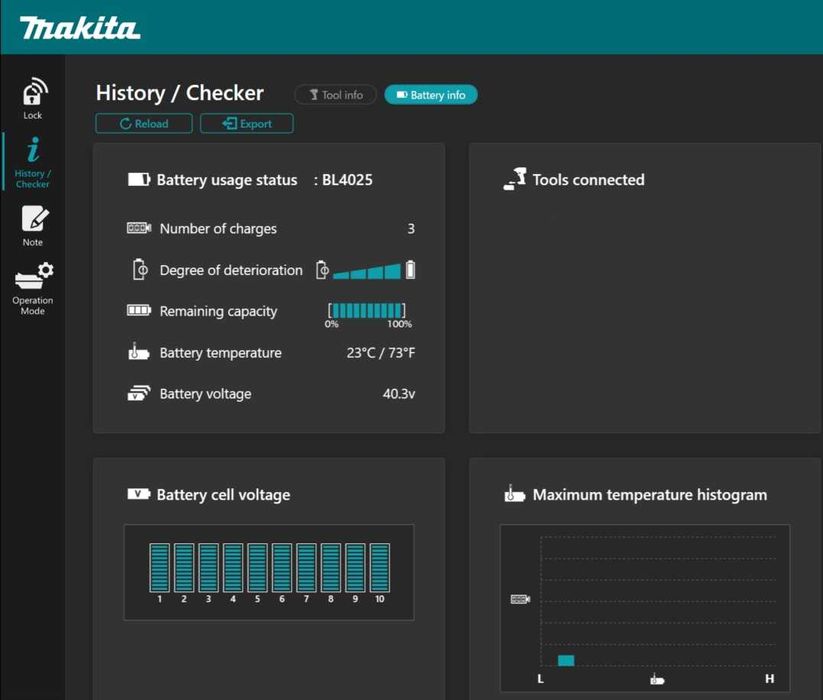The height and width of the screenshot is (700, 823).
Task: Select battery cell 7 bar
Action: coord(307,568)
